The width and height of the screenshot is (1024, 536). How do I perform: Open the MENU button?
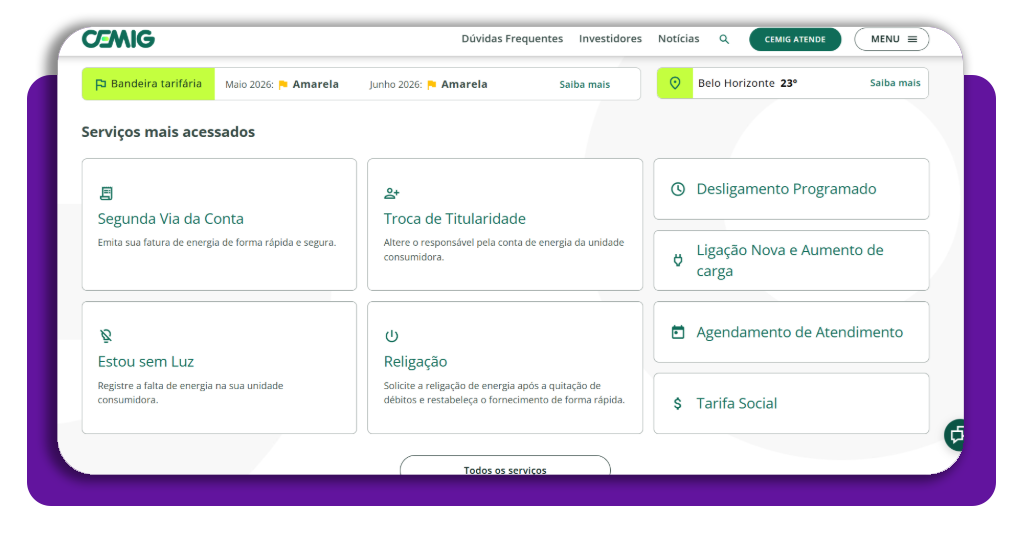click(x=891, y=39)
